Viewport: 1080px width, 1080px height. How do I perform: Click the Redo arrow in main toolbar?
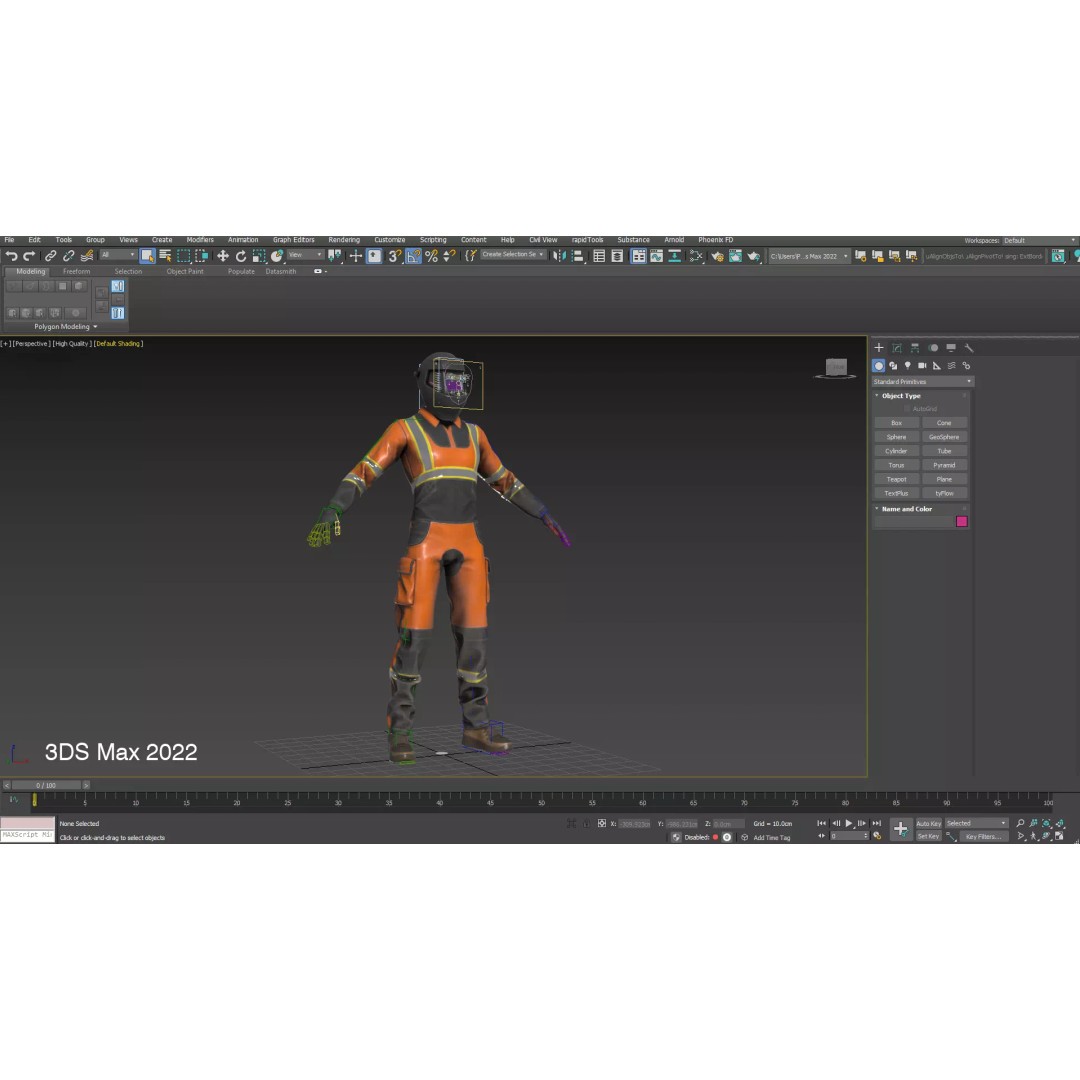(x=29, y=256)
